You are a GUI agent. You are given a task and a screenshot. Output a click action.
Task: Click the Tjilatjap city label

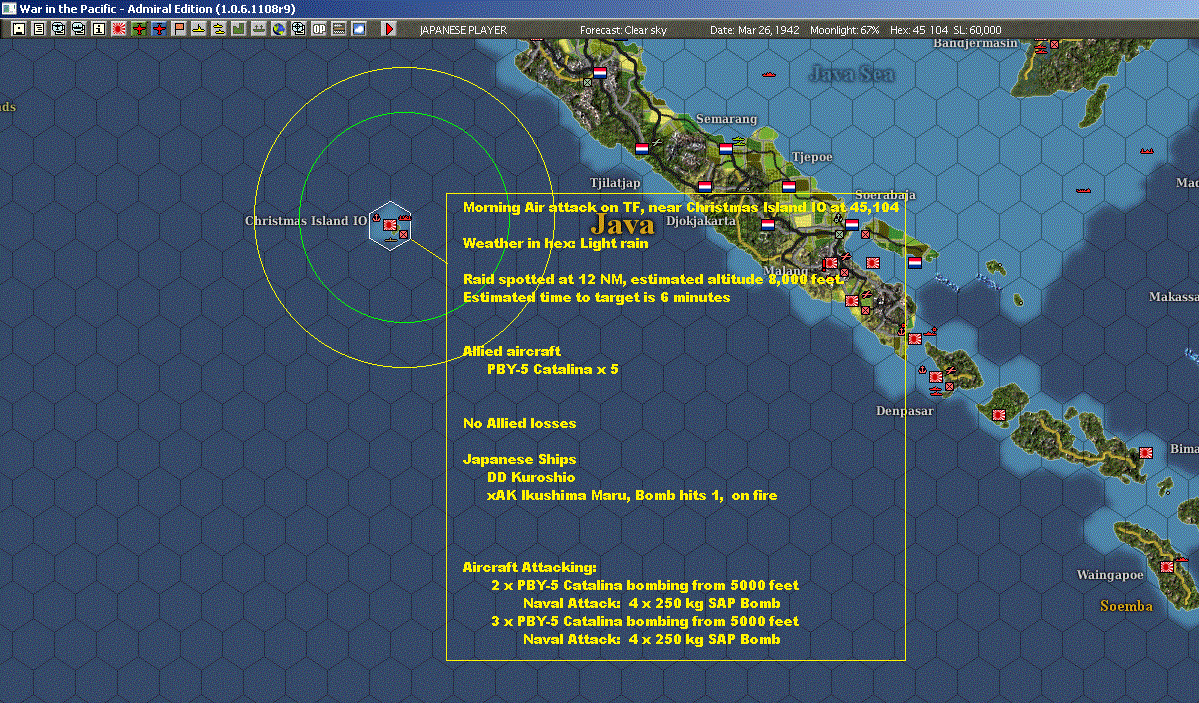pyautogui.click(x=615, y=183)
